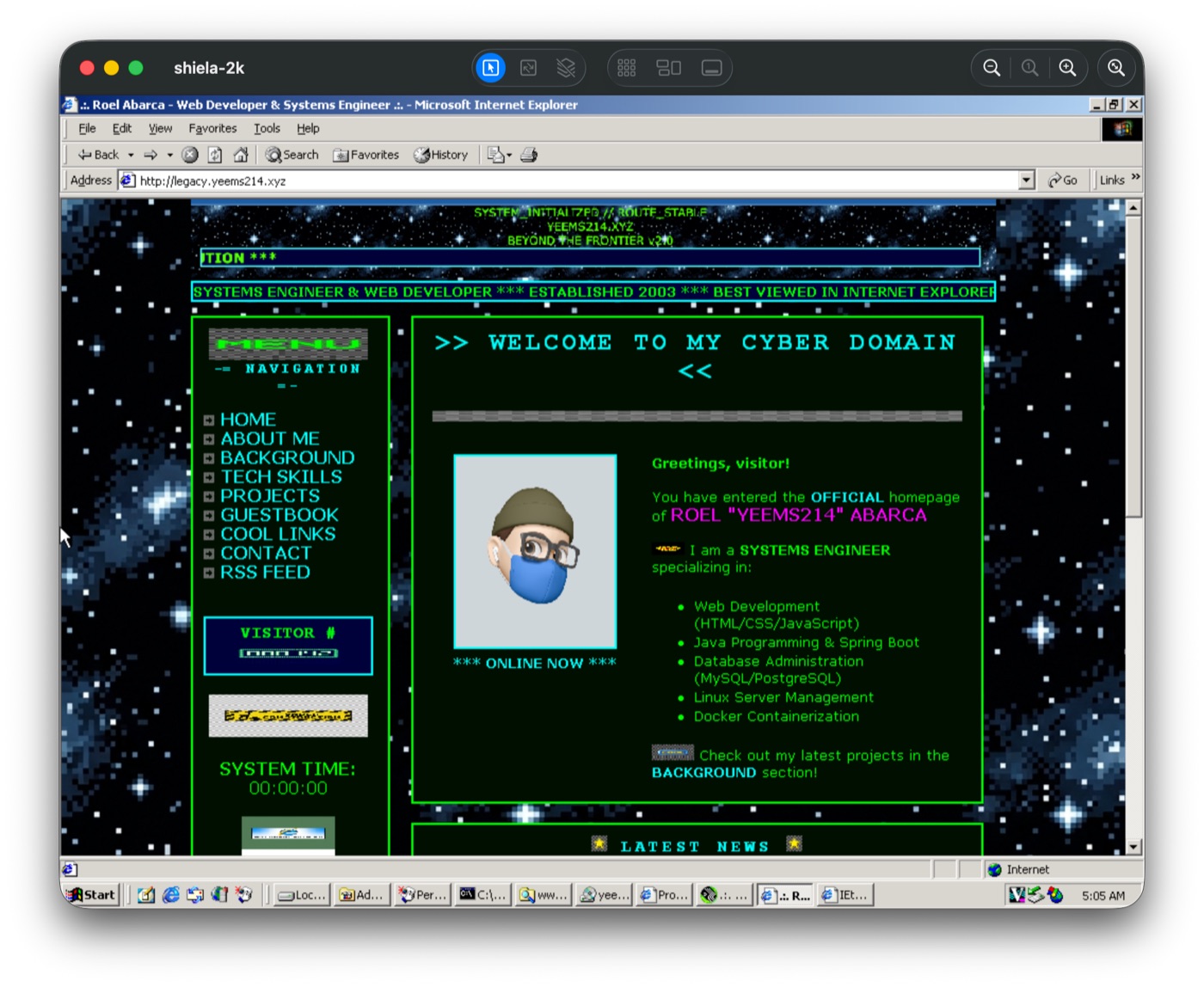This screenshot has height=987, width=1204.
Task: Switch to the 'yee...' taskbar window
Action: tap(605, 895)
